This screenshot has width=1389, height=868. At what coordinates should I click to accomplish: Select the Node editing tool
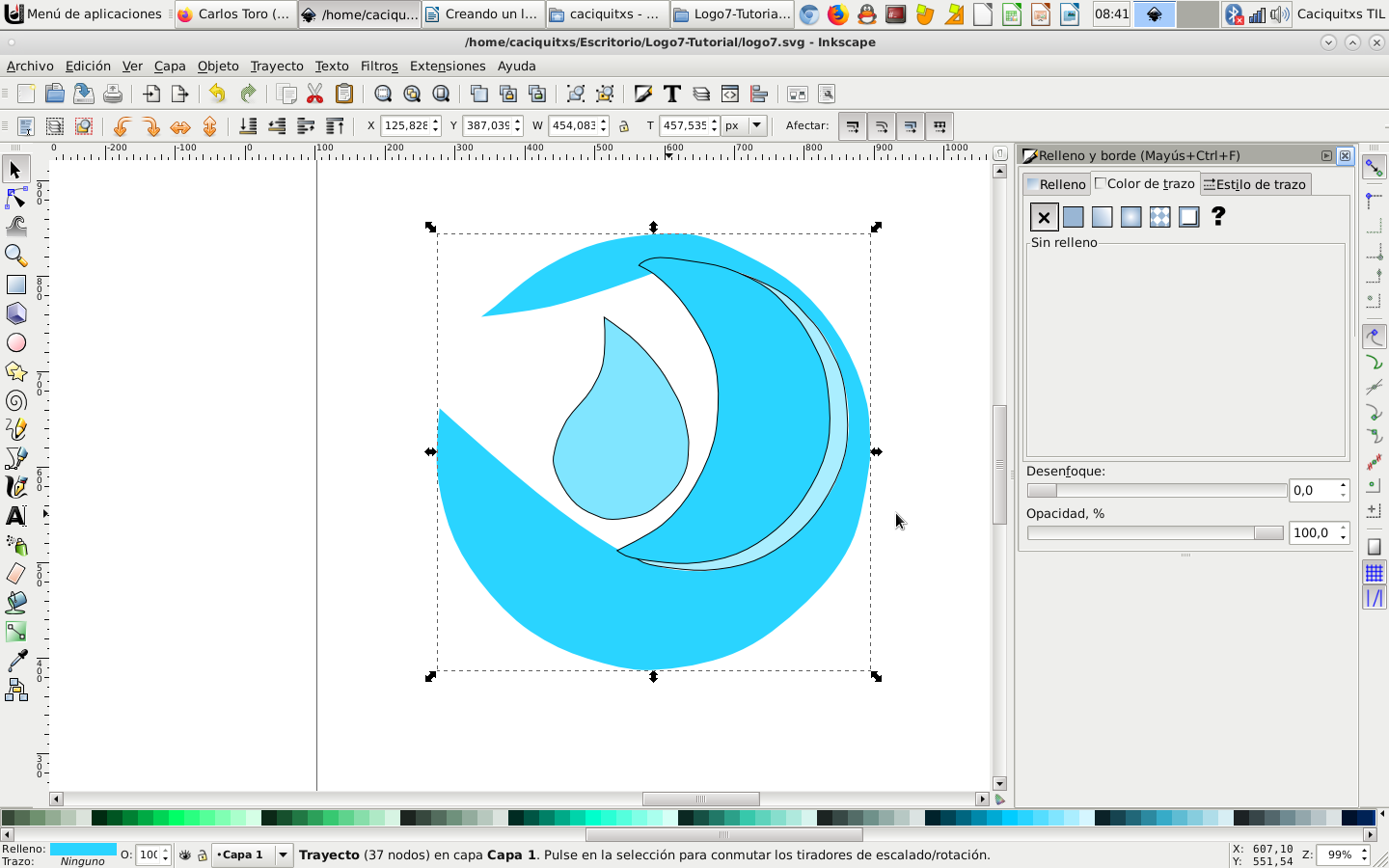16,198
